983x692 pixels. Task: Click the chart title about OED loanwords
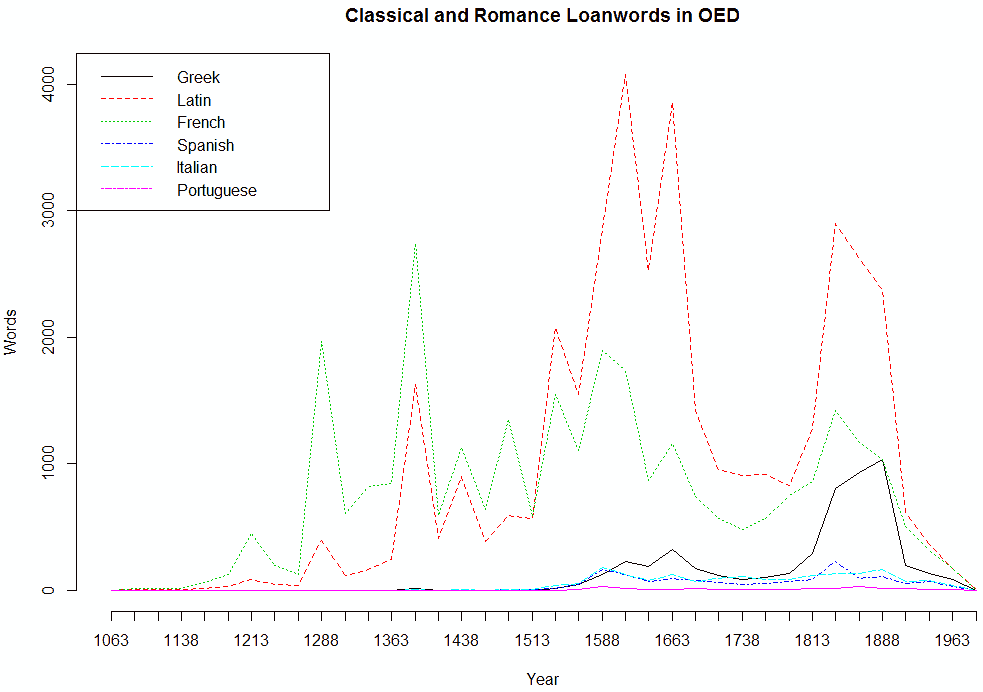coord(542,16)
